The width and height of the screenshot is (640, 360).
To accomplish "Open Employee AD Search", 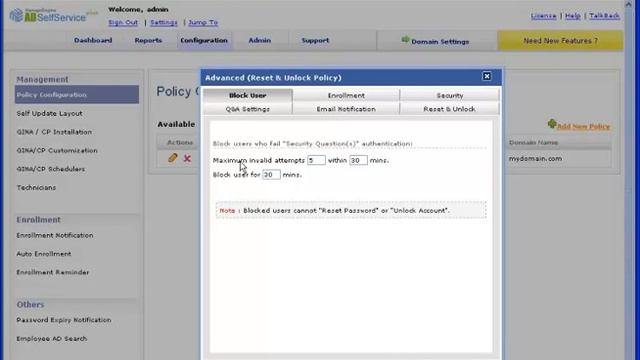I will pos(52,339).
